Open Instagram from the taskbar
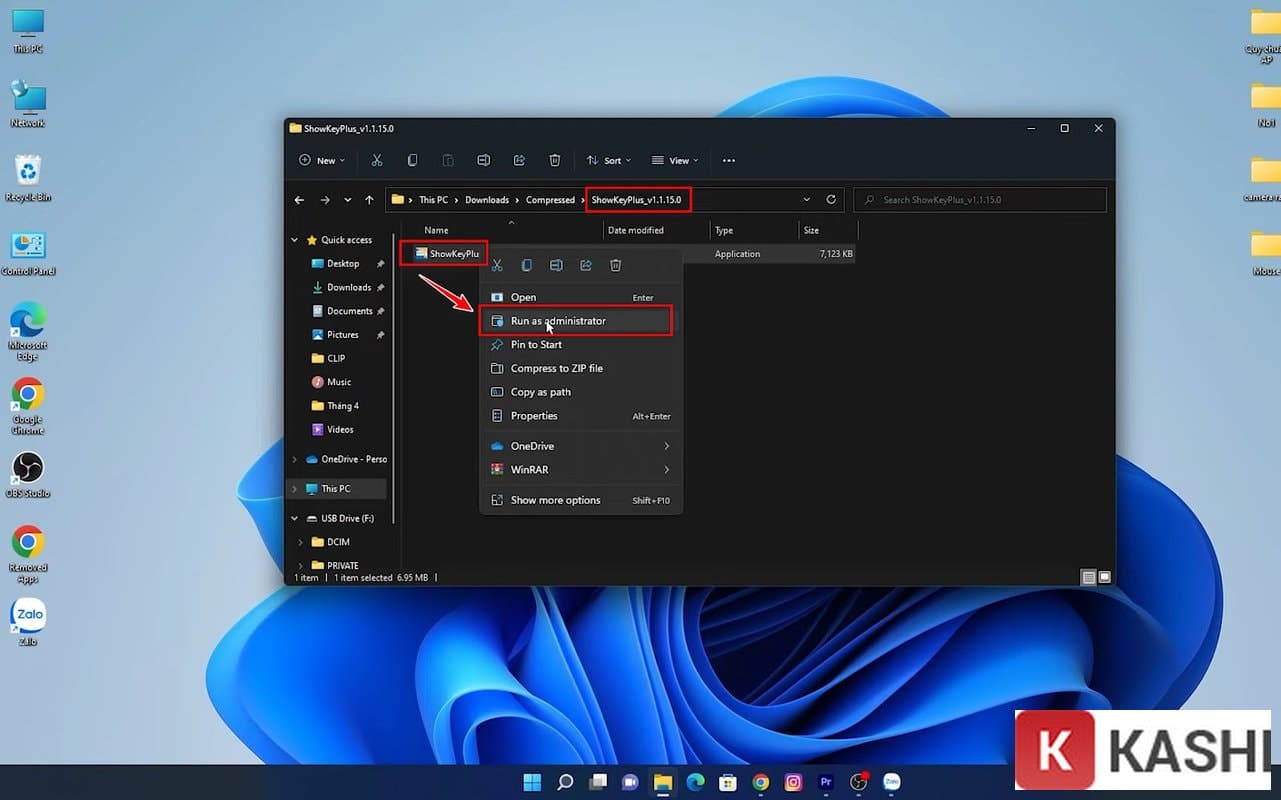This screenshot has width=1281, height=800. tap(793, 782)
